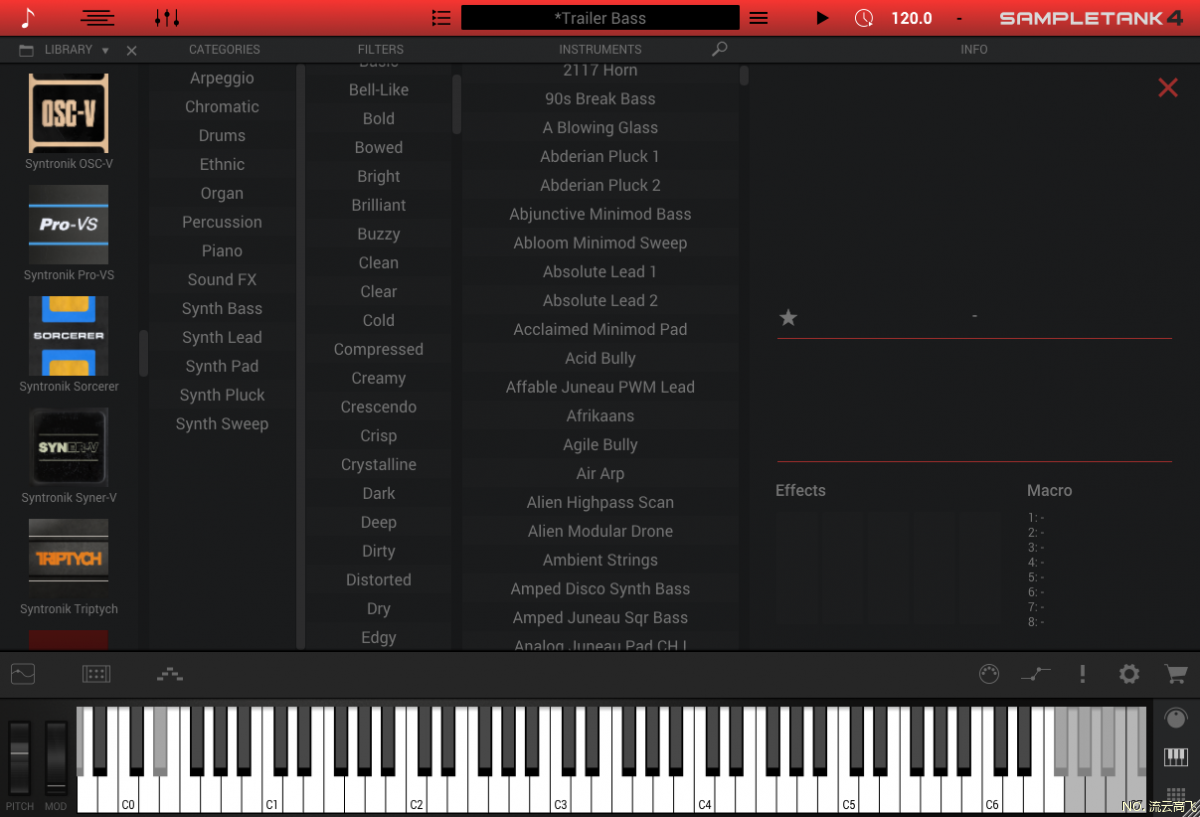Apply the Distorted filter

click(x=379, y=580)
